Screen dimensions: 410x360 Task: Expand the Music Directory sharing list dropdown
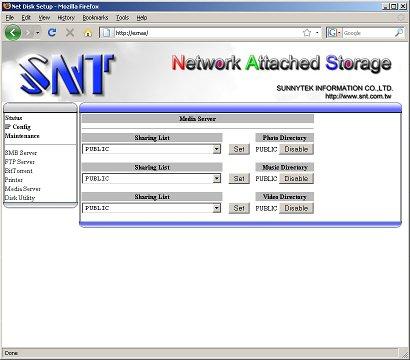pyautogui.click(x=217, y=178)
